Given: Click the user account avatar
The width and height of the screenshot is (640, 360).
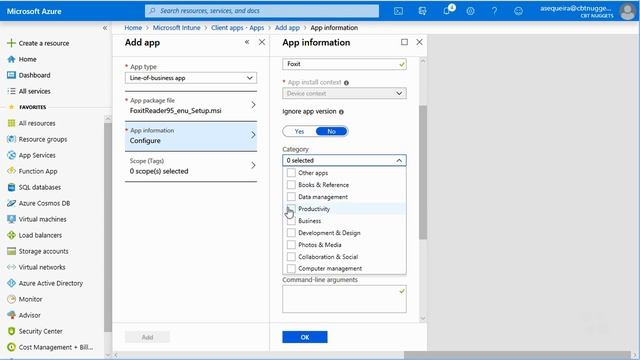Looking at the screenshot, I should (x=627, y=11).
